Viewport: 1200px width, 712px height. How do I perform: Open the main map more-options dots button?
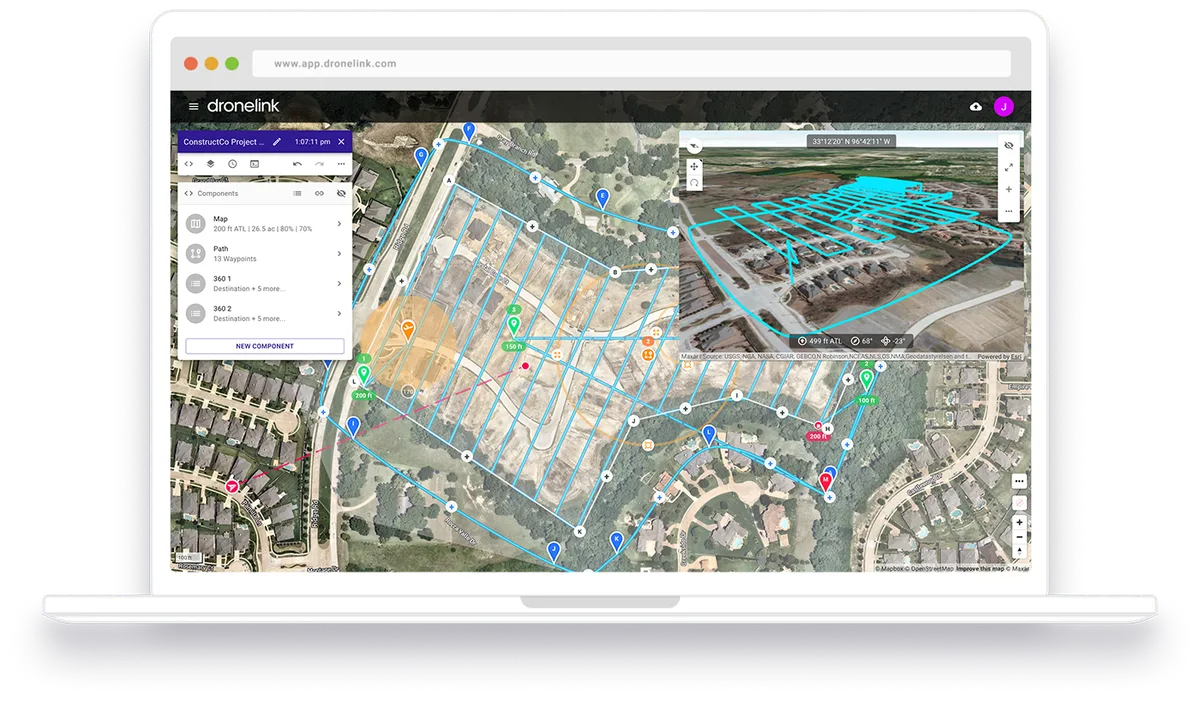(1019, 481)
